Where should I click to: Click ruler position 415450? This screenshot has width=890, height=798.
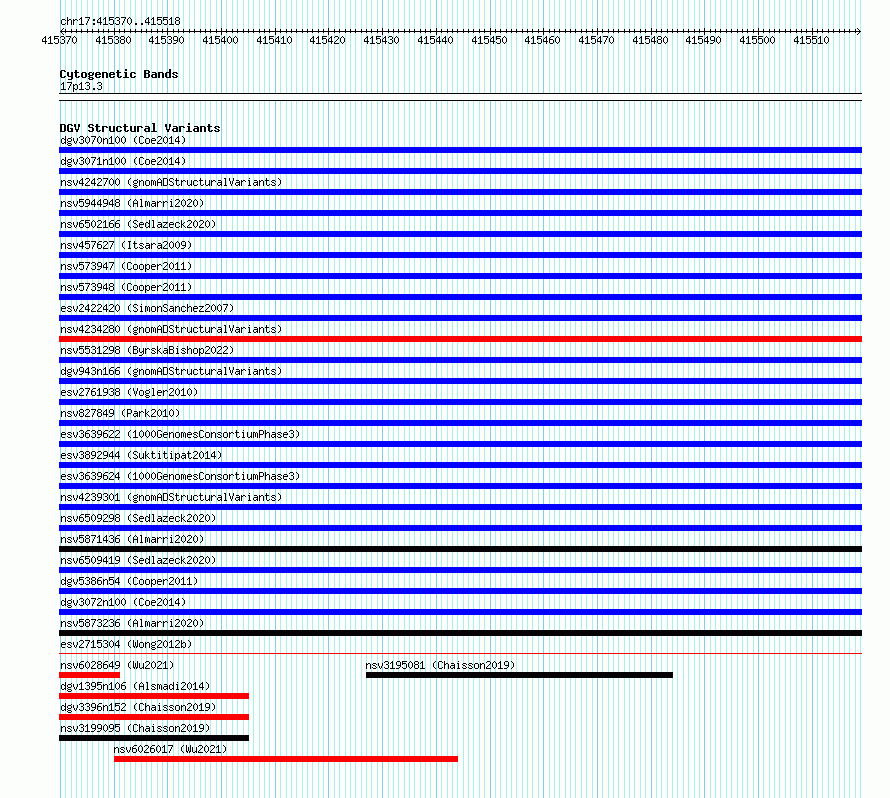tap(489, 40)
